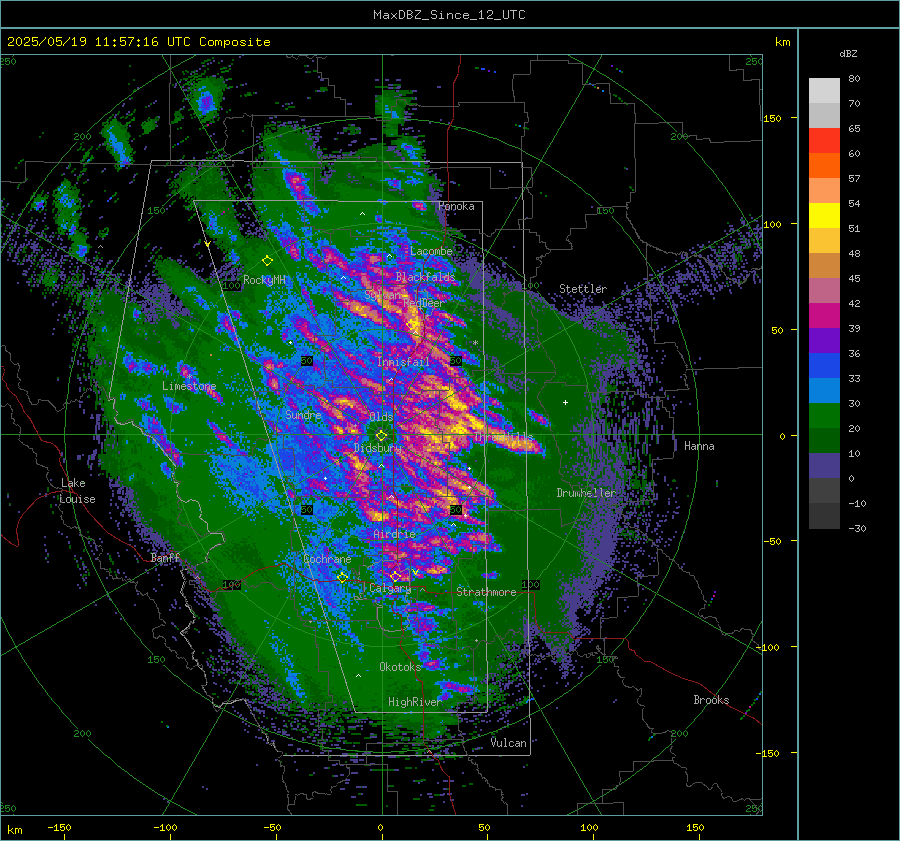Pick the magenta swatch between 42 and 39
The image size is (900, 841).
pos(824,316)
